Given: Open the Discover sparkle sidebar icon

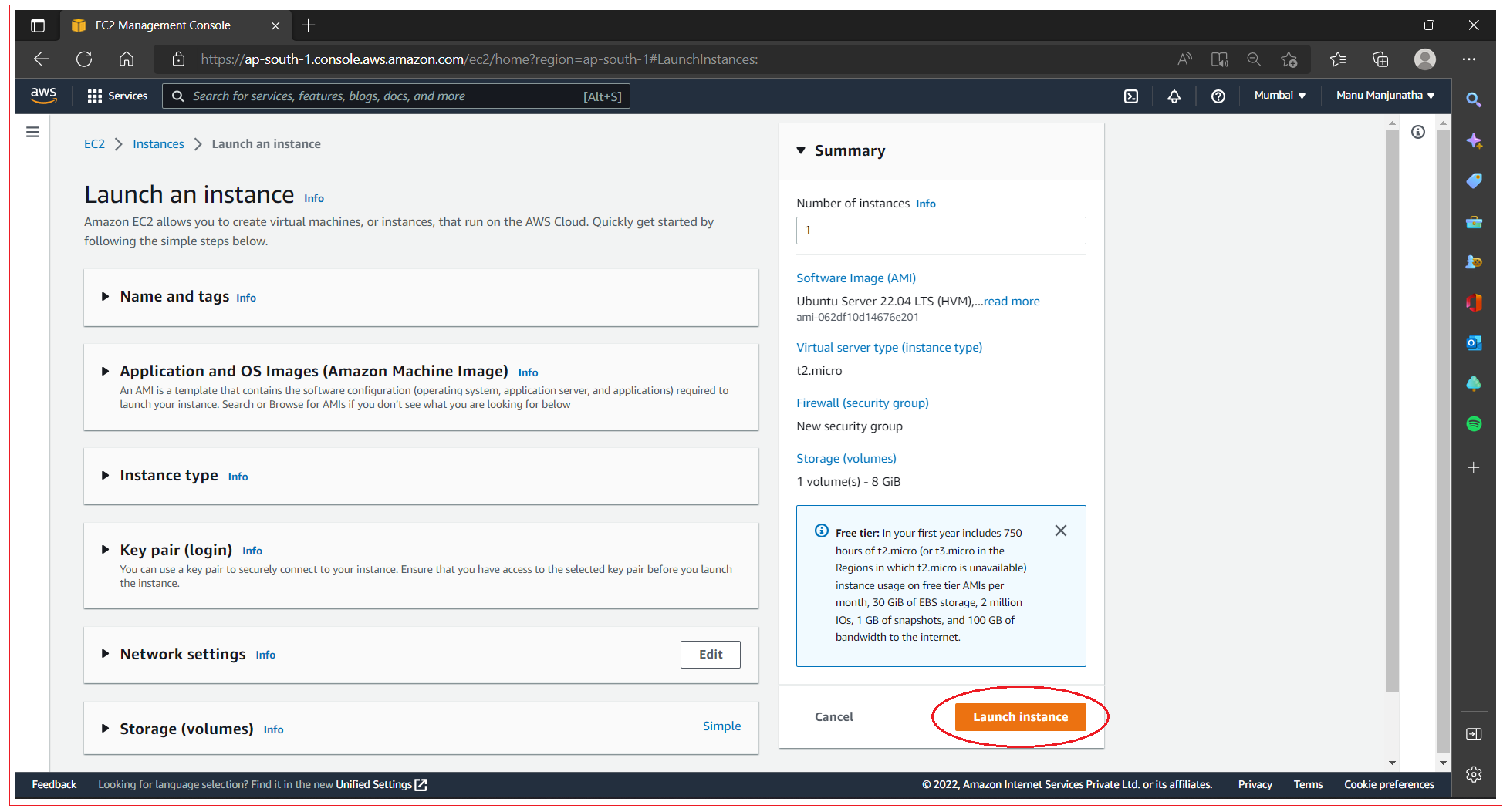Looking at the screenshot, I should (1474, 140).
